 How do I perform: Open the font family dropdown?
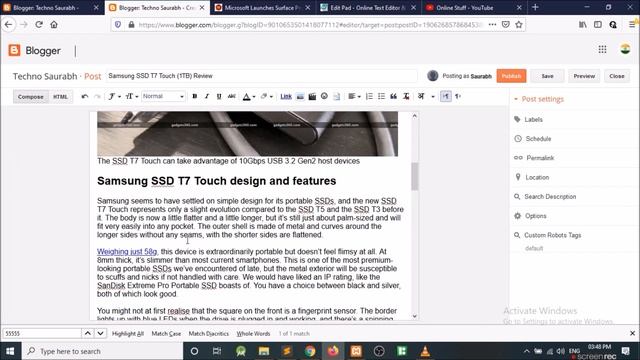click(x=114, y=97)
